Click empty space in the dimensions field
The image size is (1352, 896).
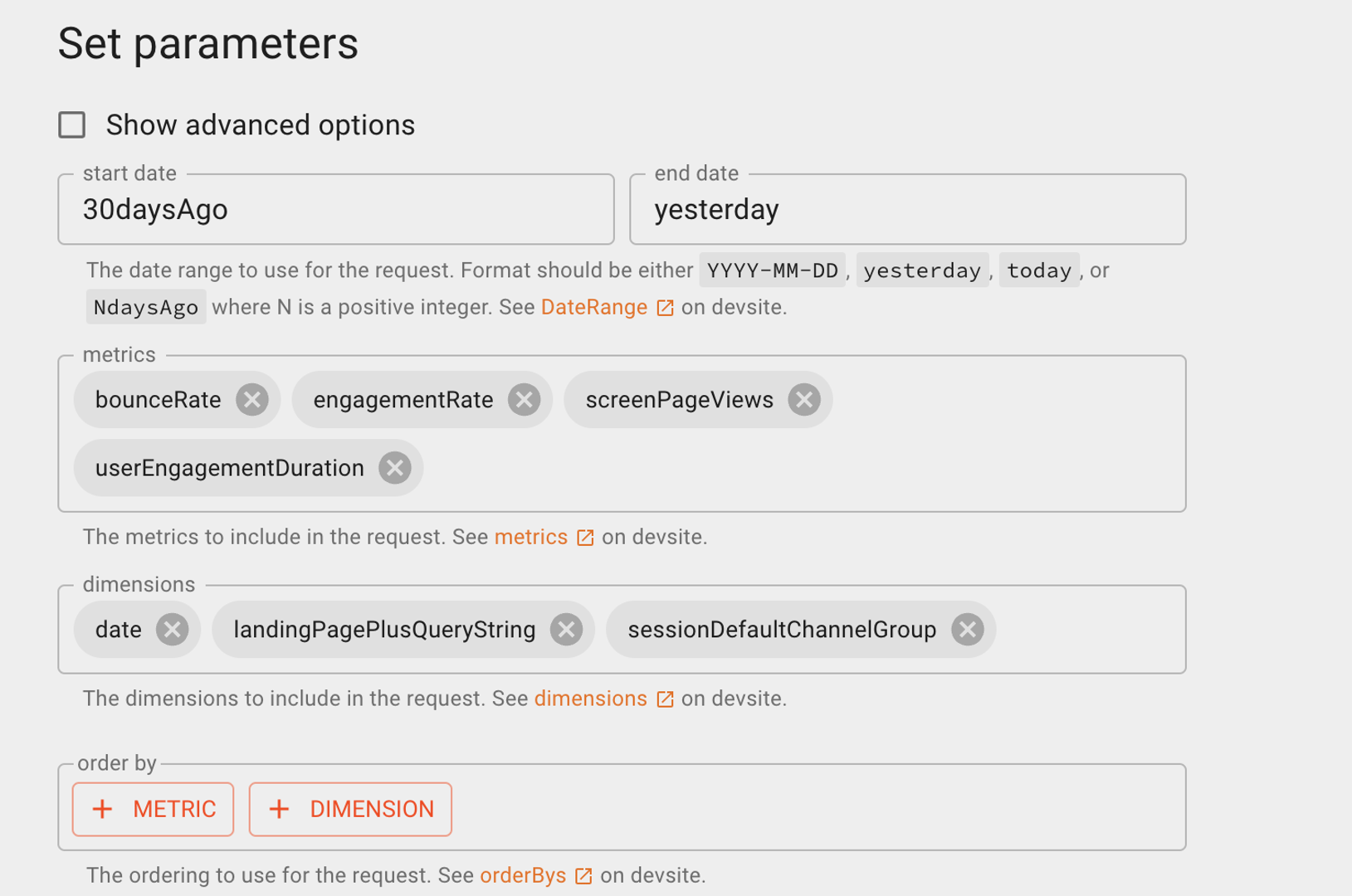(x=1087, y=630)
